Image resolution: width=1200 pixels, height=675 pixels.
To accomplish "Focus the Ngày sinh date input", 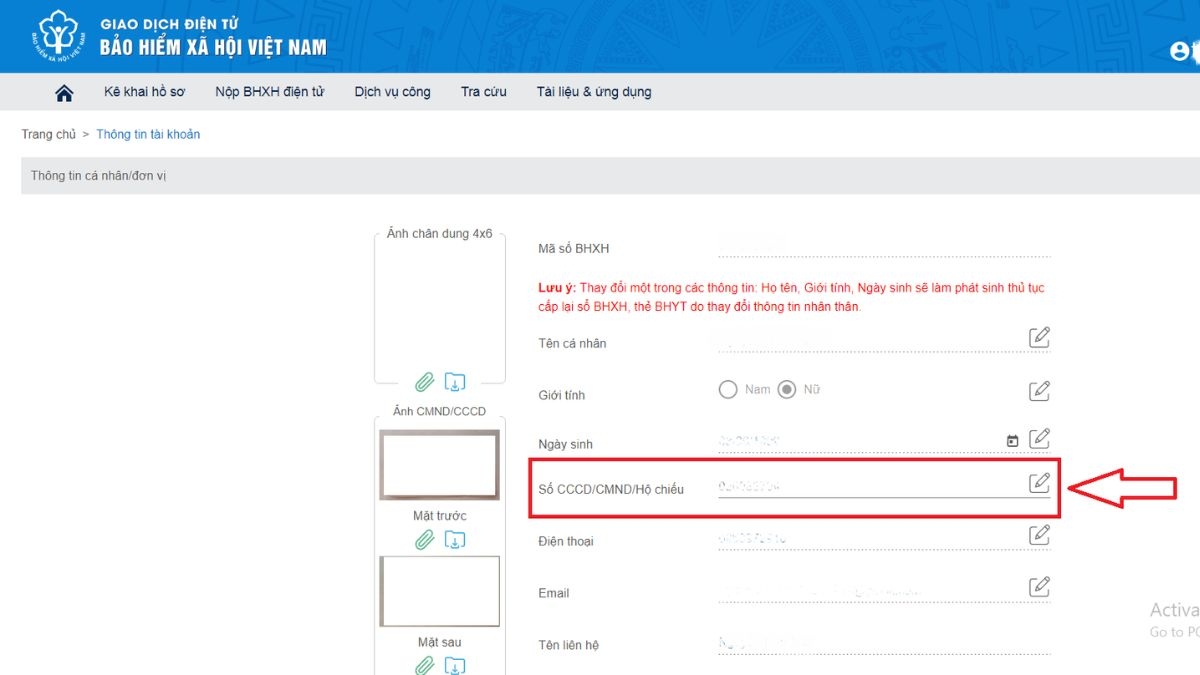I will click(860, 440).
